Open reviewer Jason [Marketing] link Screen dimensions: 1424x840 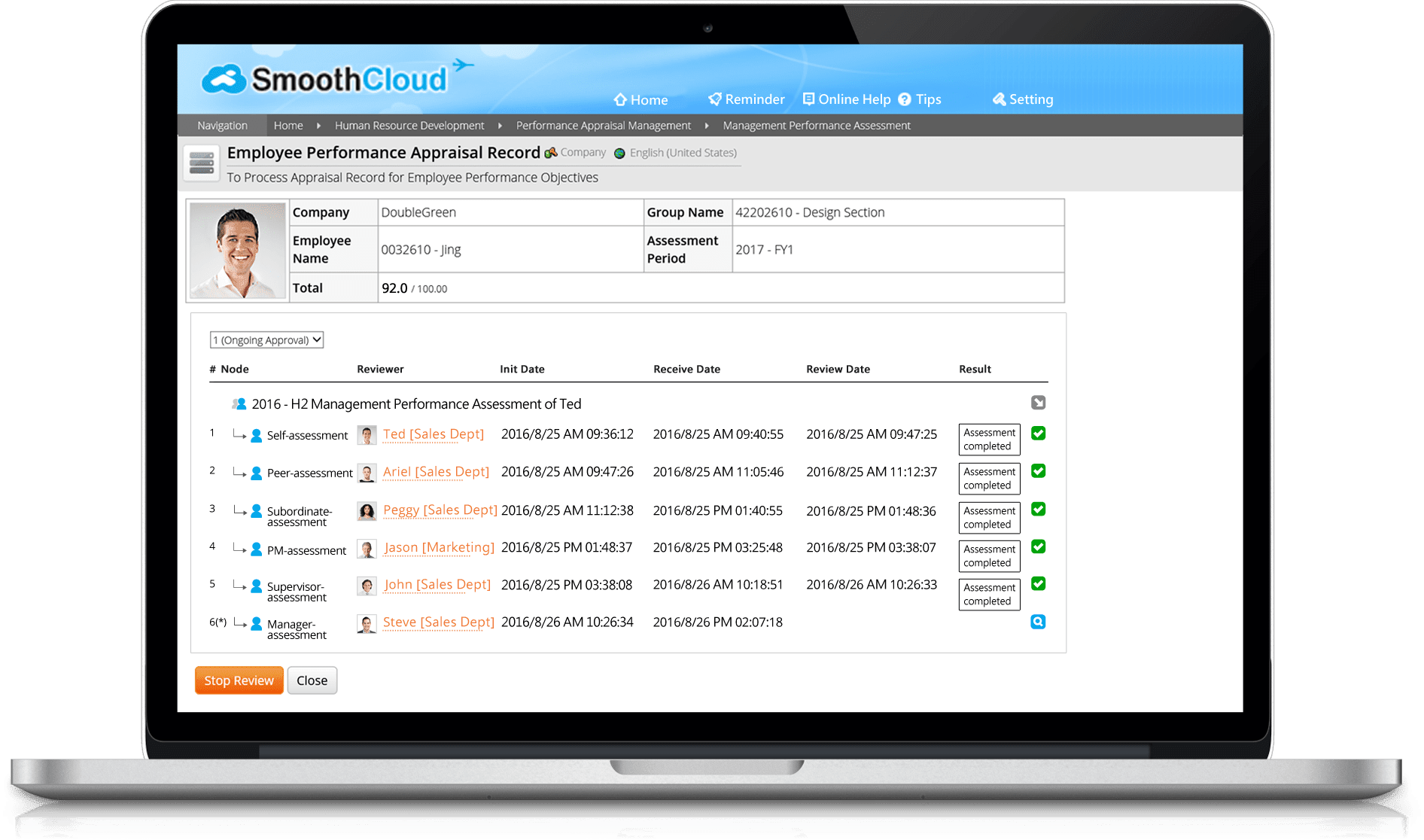[439, 548]
